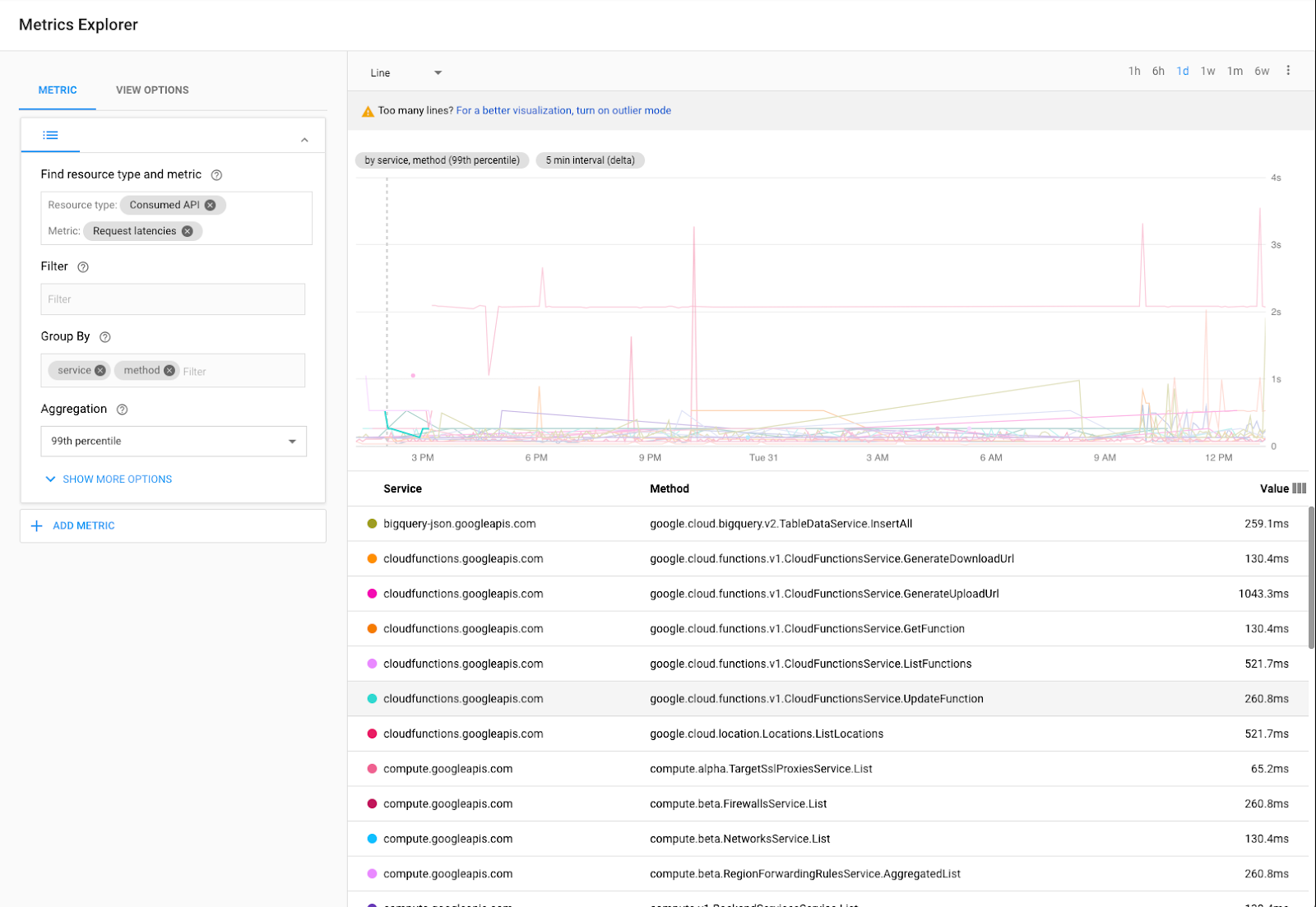1316x907 pixels.
Task: Click the Group By help icon
Action: click(x=104, y=336)
